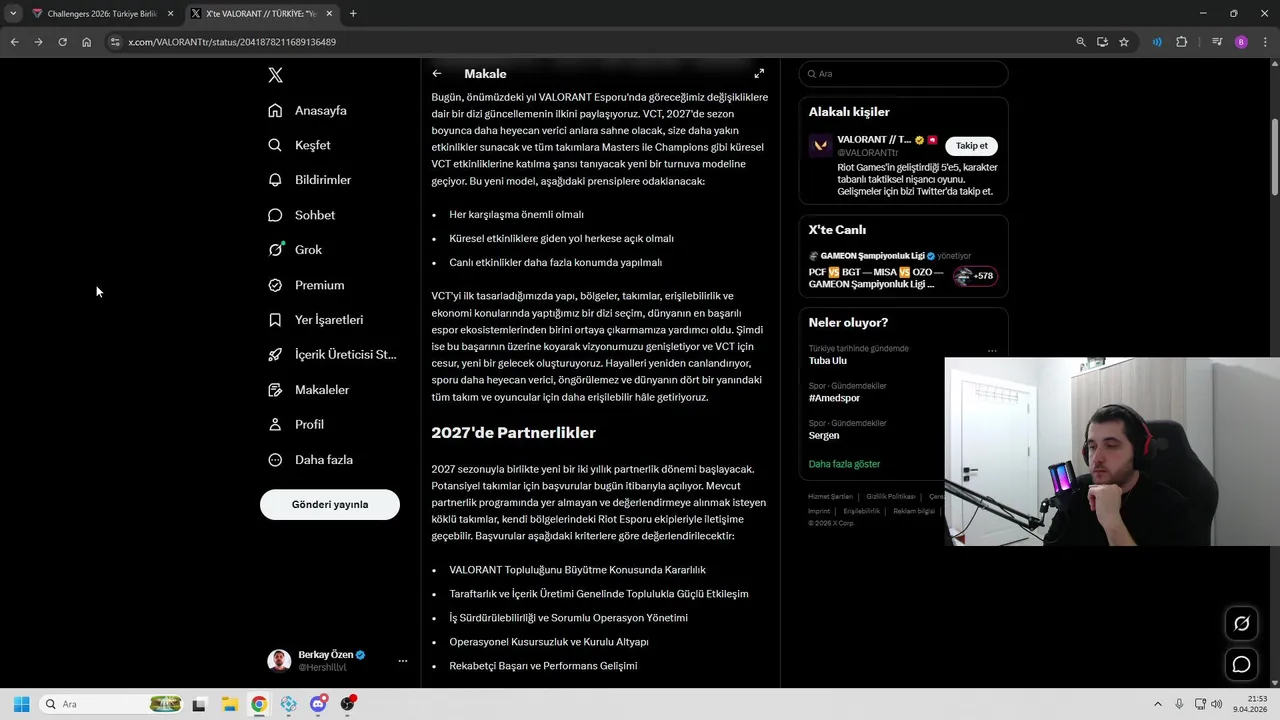
Task: Click the Keşfet magnifier icon
Action: pyautogui.click(x=275, y=145)
